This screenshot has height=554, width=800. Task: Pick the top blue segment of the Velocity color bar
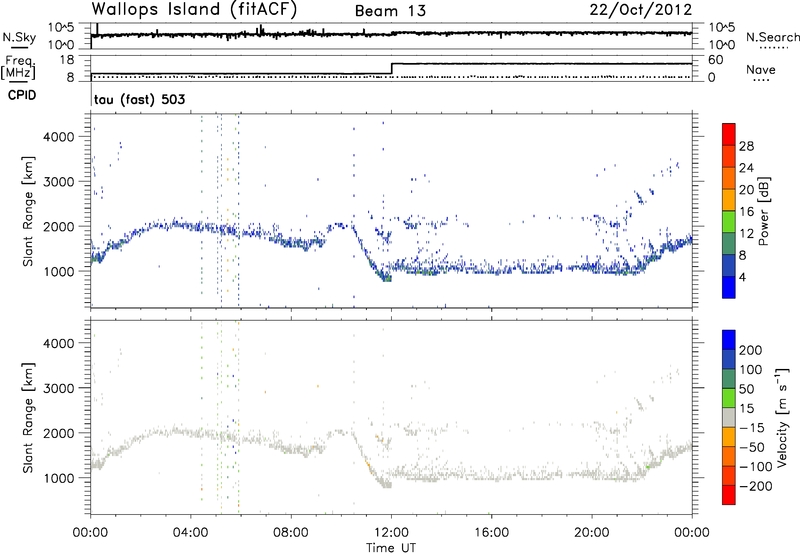729,340
